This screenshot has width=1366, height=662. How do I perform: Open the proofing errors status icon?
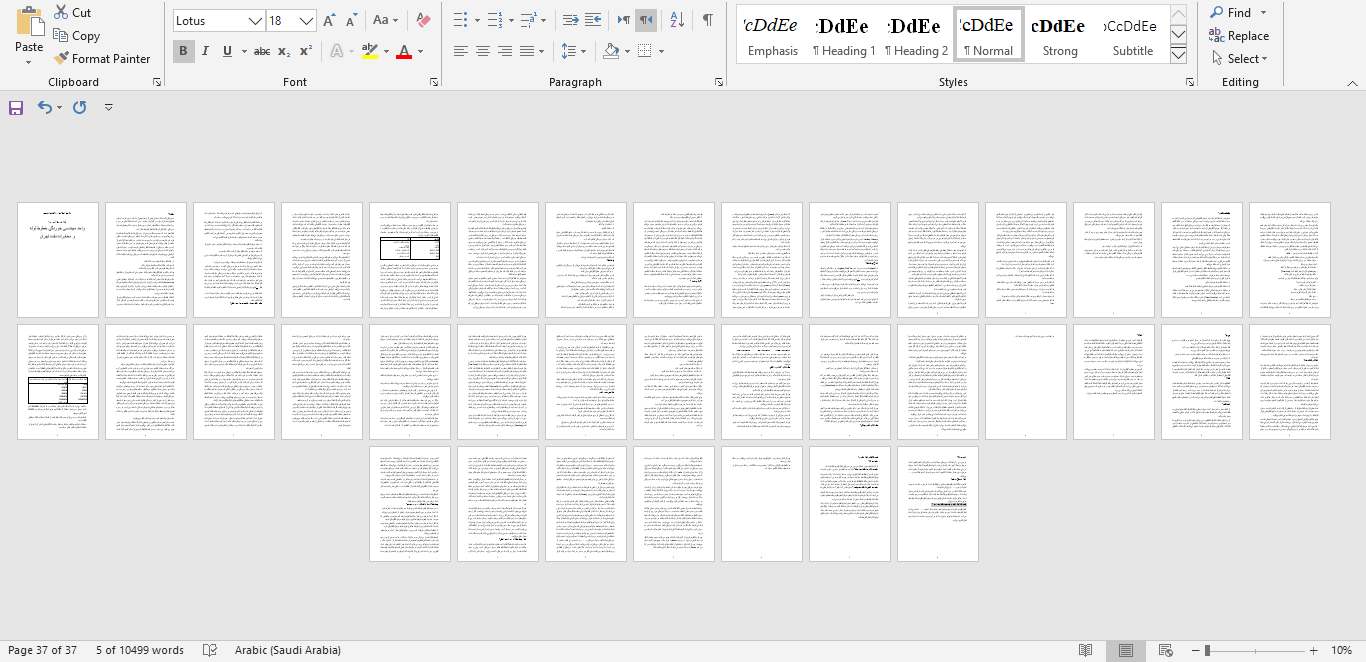pyautogui.click(x=210, y=650)
